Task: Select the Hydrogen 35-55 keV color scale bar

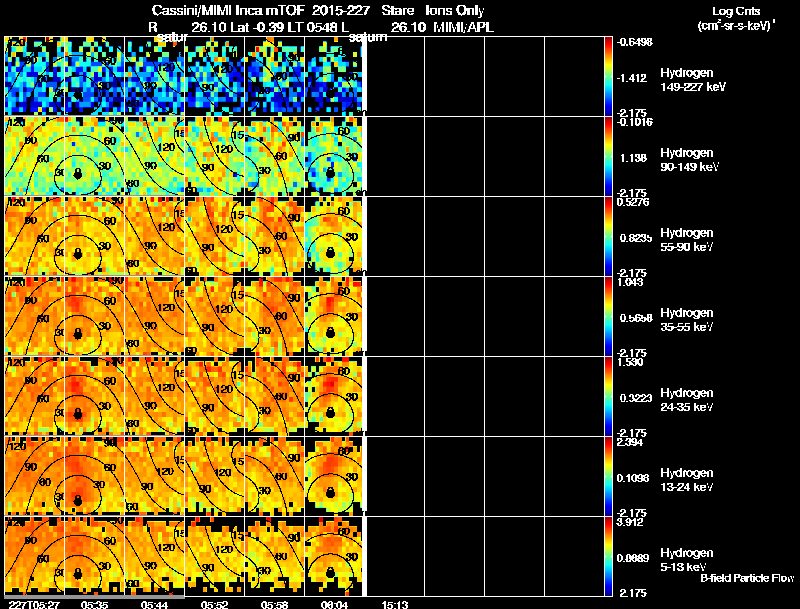Action: coord(608,316)
